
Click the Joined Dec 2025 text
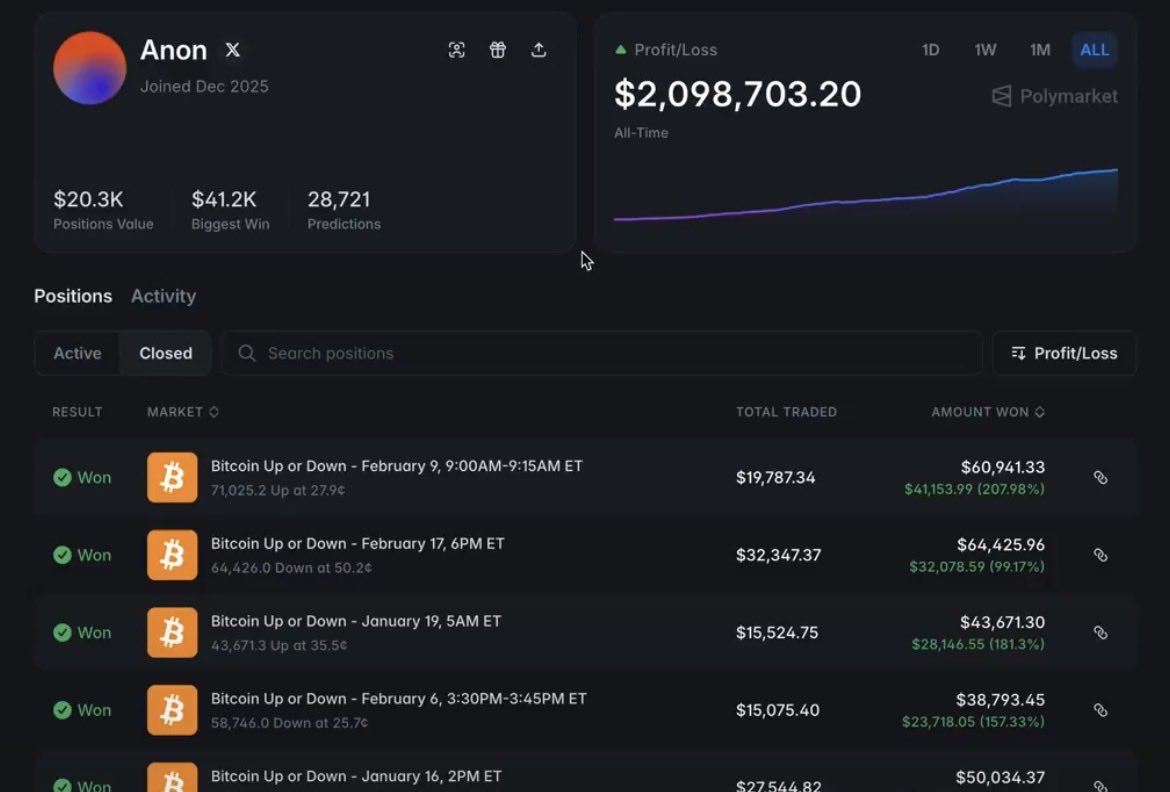(x=204, y=87)
